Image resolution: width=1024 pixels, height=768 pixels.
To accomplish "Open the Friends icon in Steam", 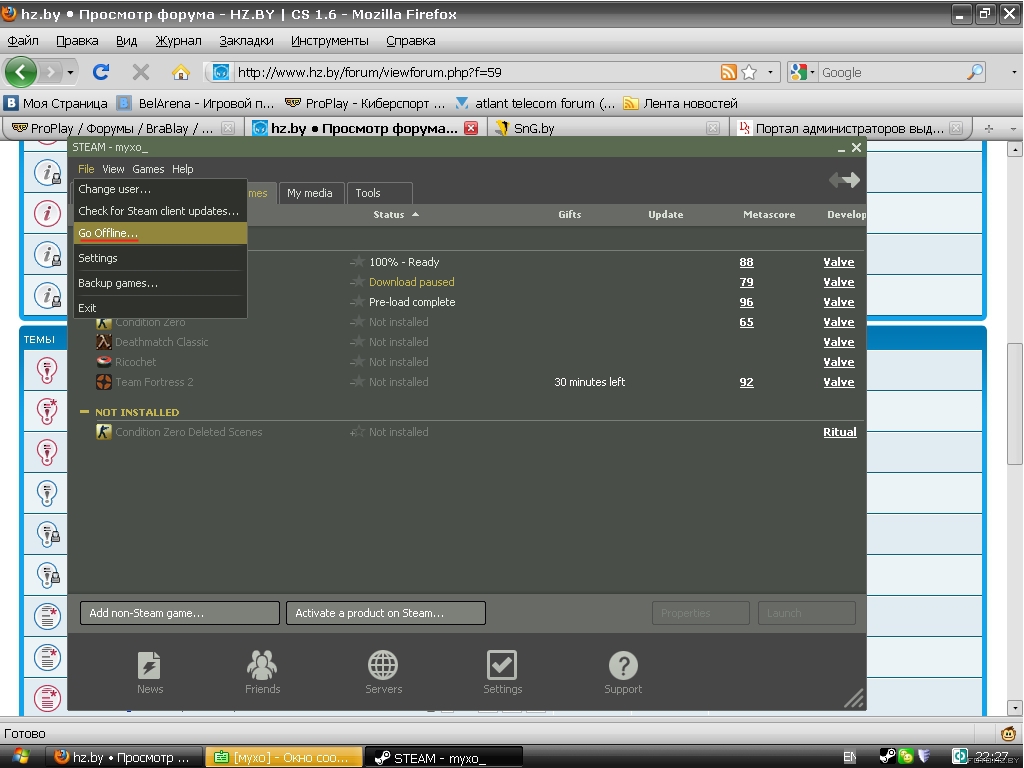I will click(263, 673).
